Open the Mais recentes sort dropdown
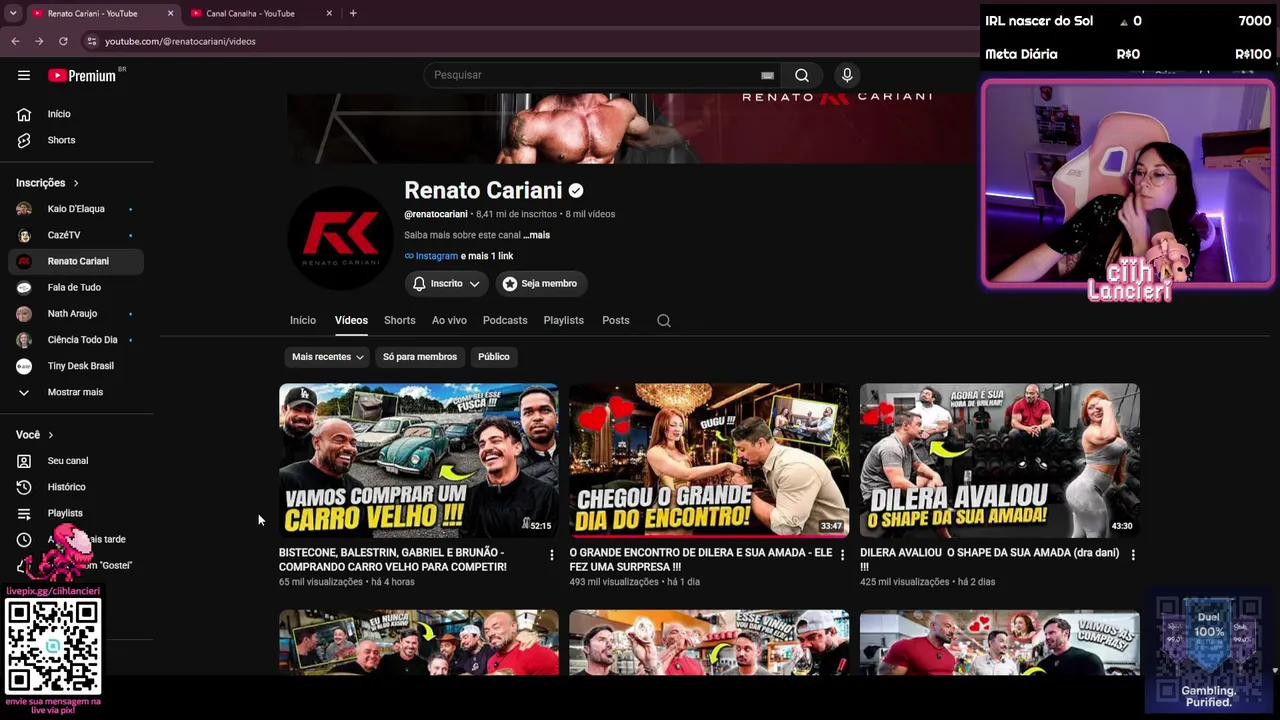The image size is (1280, 720). click(327, 357)
